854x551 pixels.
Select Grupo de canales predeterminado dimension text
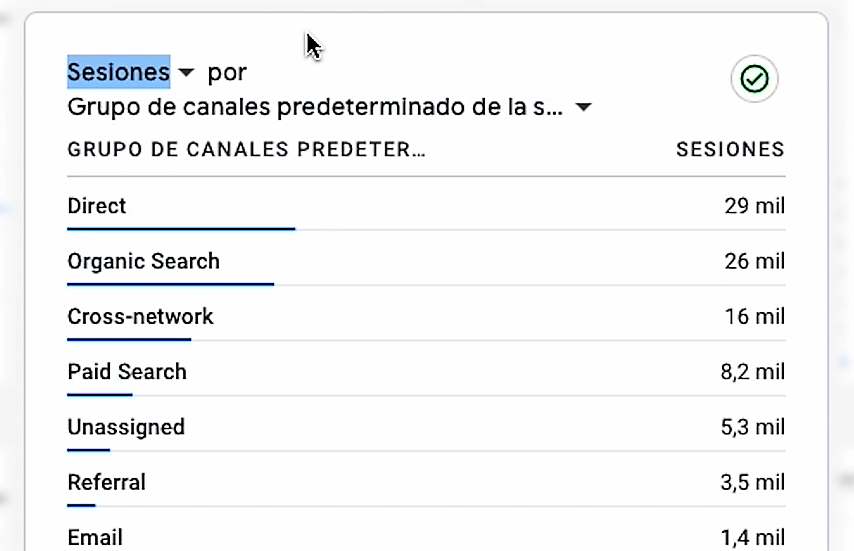click(316, 106)
